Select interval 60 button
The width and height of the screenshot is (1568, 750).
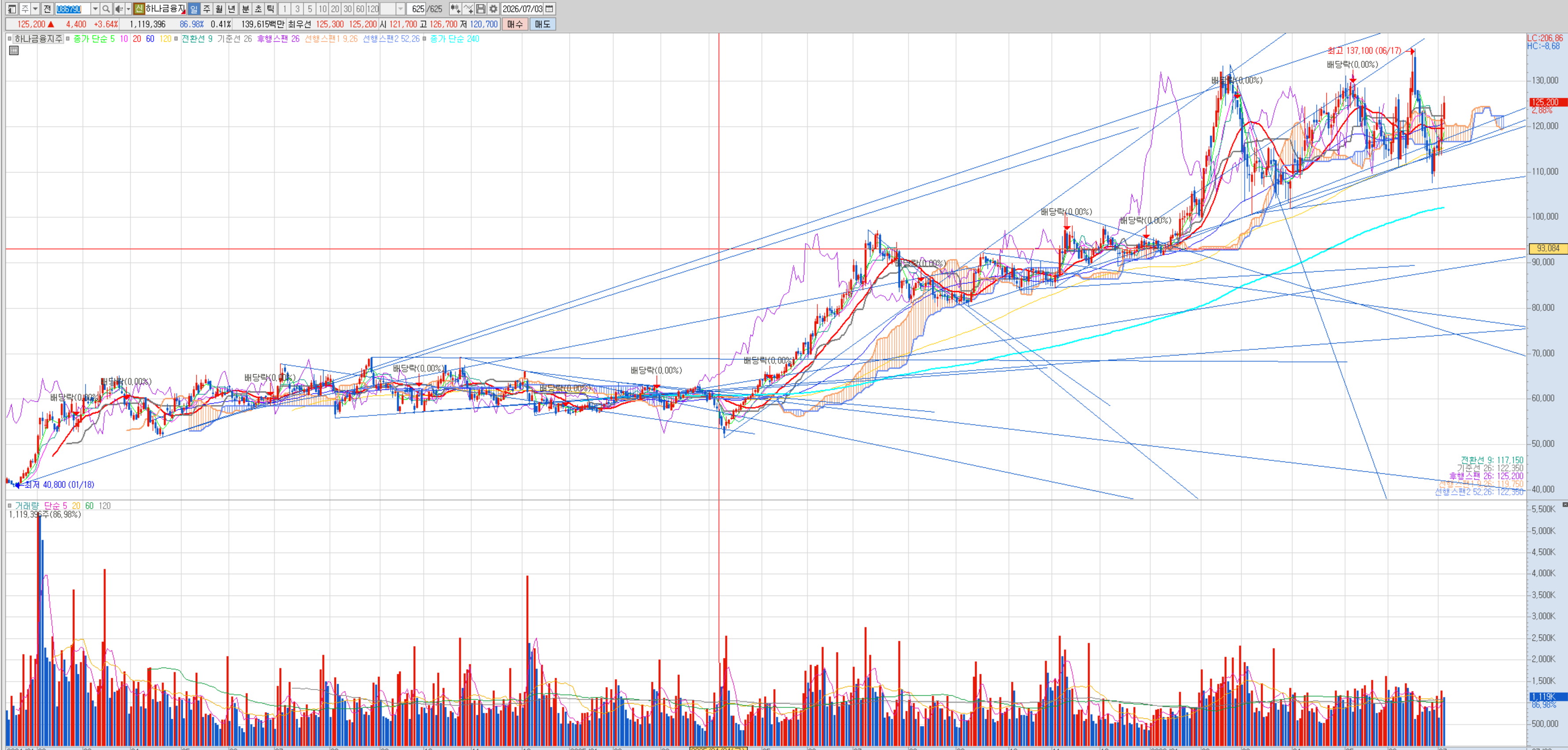click(360, 9)
